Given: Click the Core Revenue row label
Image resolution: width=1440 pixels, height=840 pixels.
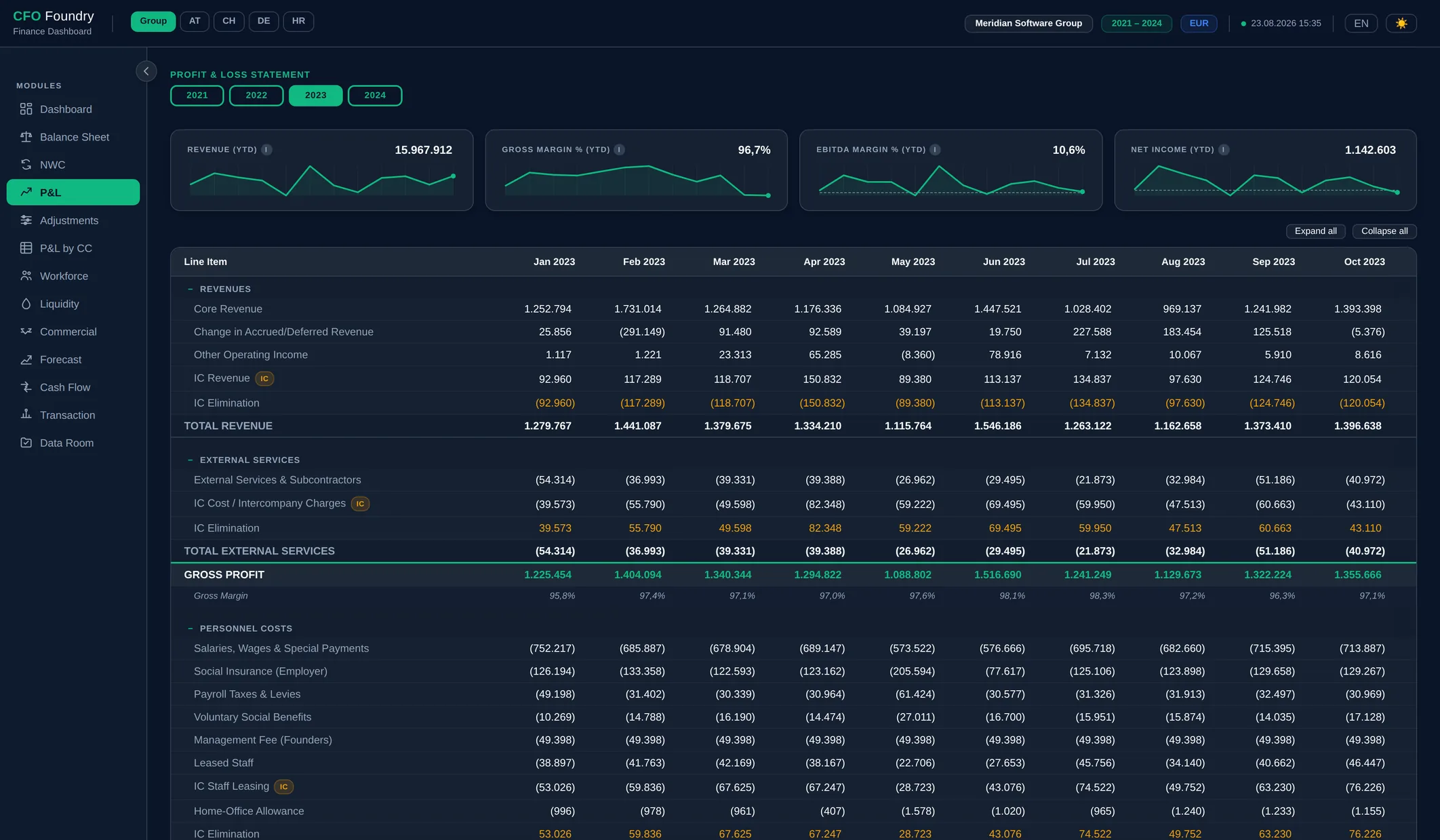Looking at the screenshot, I should (228, 309).
